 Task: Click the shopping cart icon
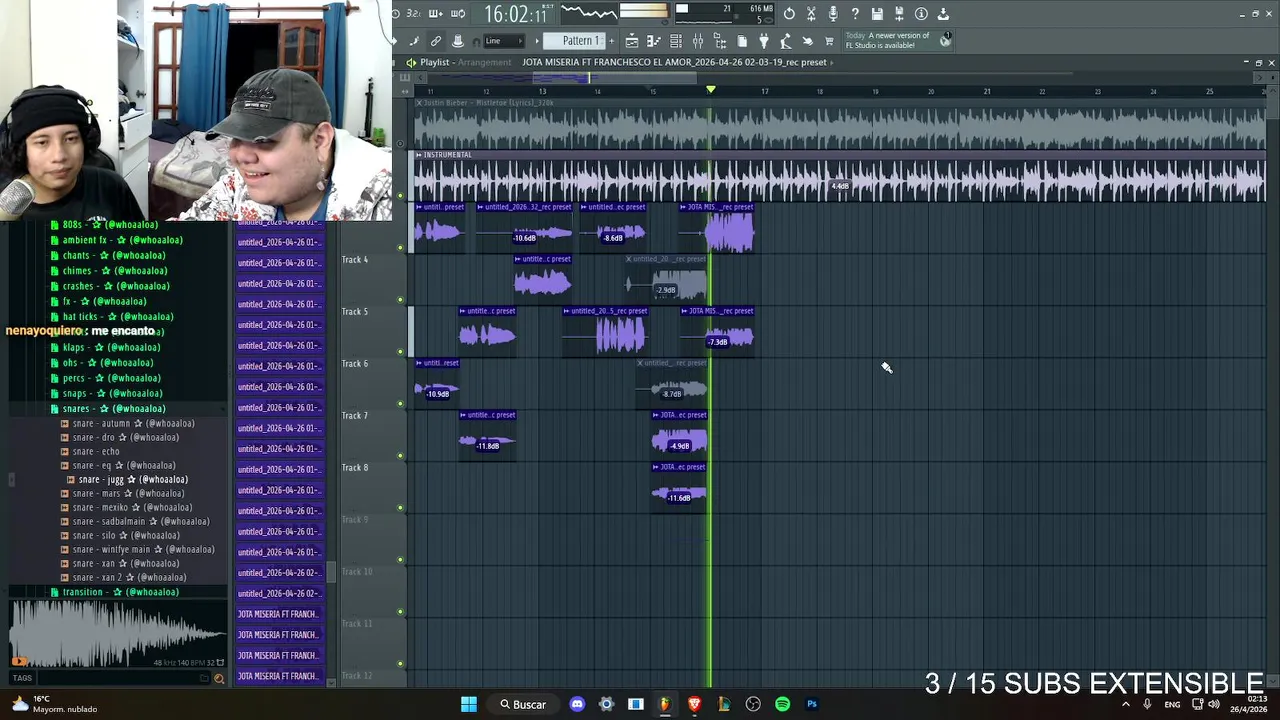click(x=829, y=41)
